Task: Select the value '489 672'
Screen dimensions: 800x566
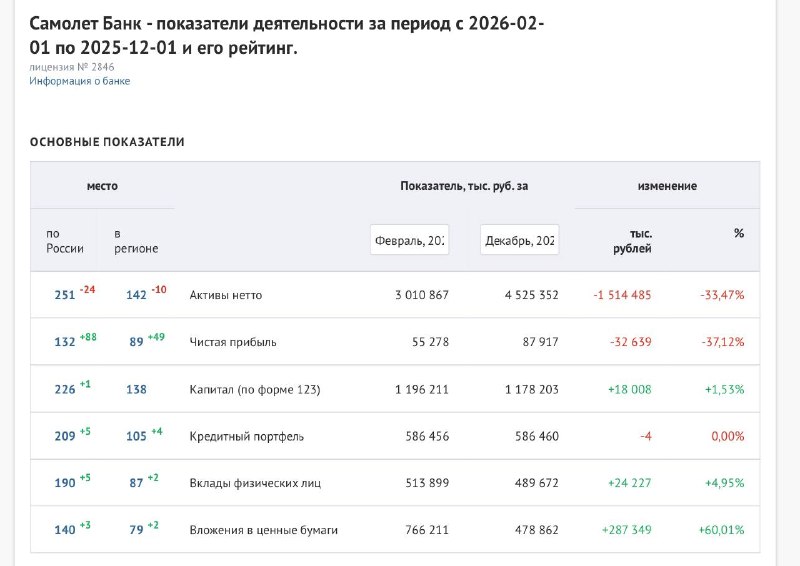Action: point(537,483)
